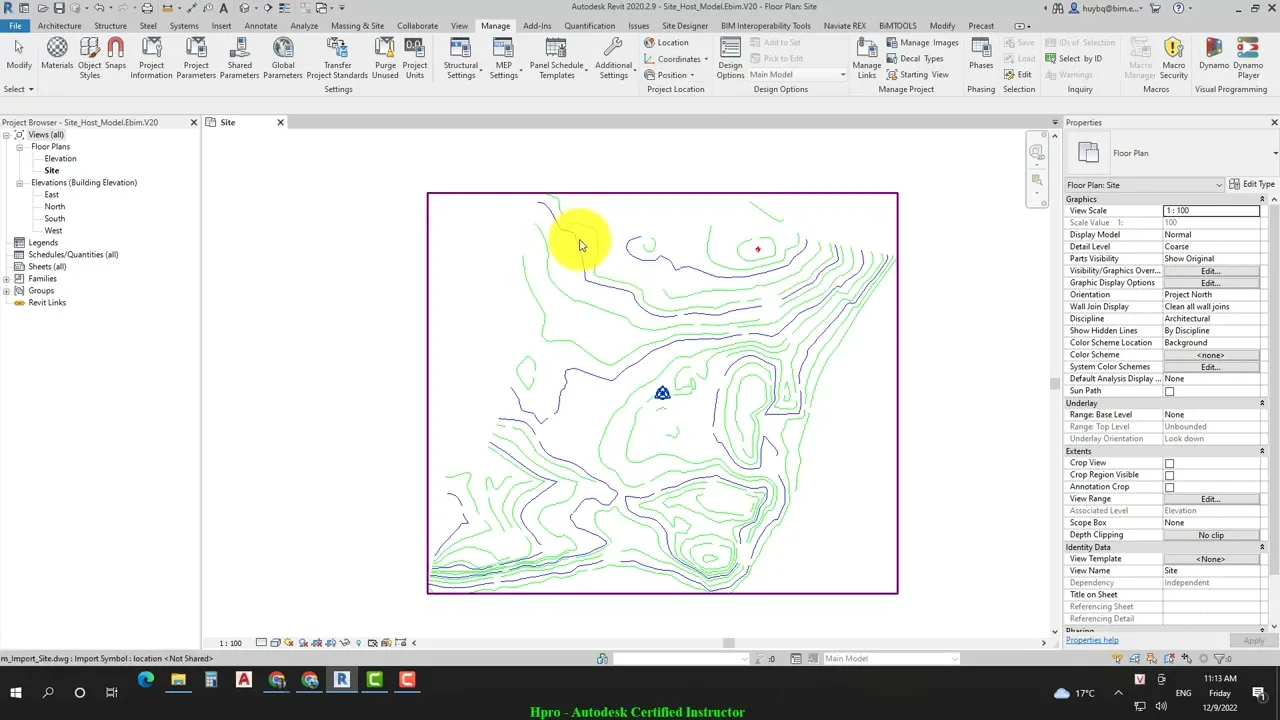Open Select panel dropdown
The image size is (1280, 720).
coord(18,89)
